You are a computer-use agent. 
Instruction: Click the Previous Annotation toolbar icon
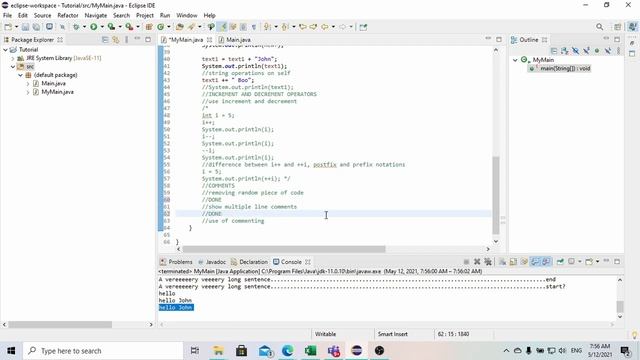pos(285,27)
